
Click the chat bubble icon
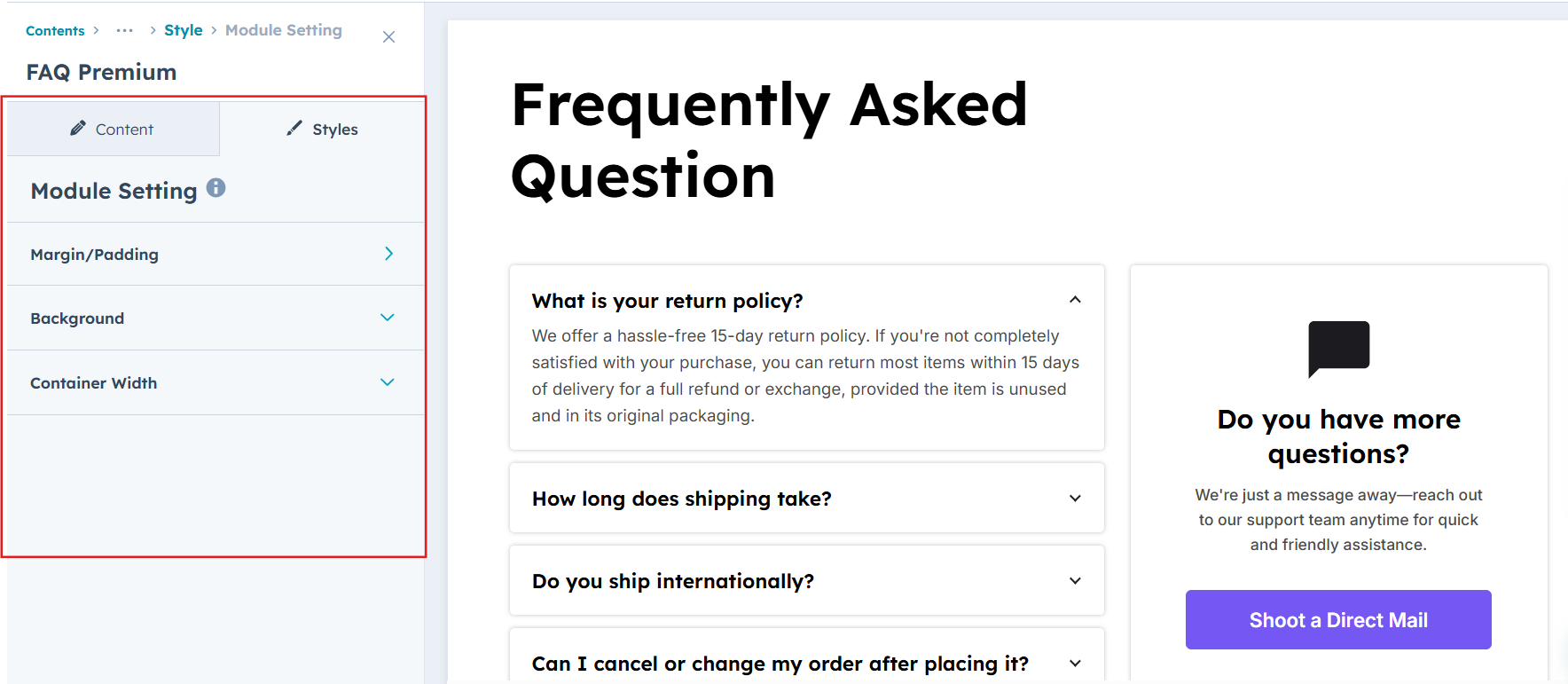(1338, 348)
